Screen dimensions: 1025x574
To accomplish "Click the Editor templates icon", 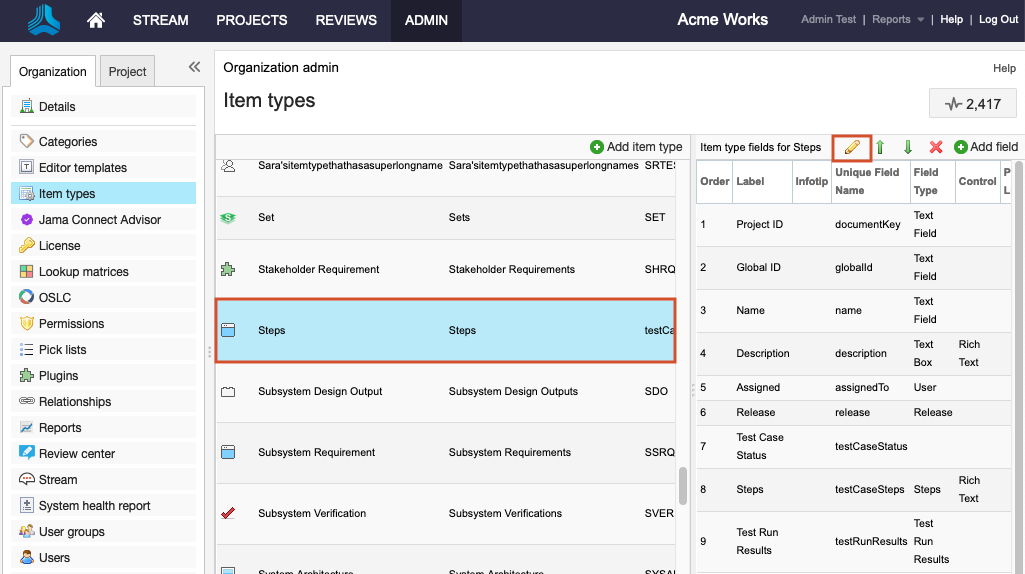I will 26,167.
